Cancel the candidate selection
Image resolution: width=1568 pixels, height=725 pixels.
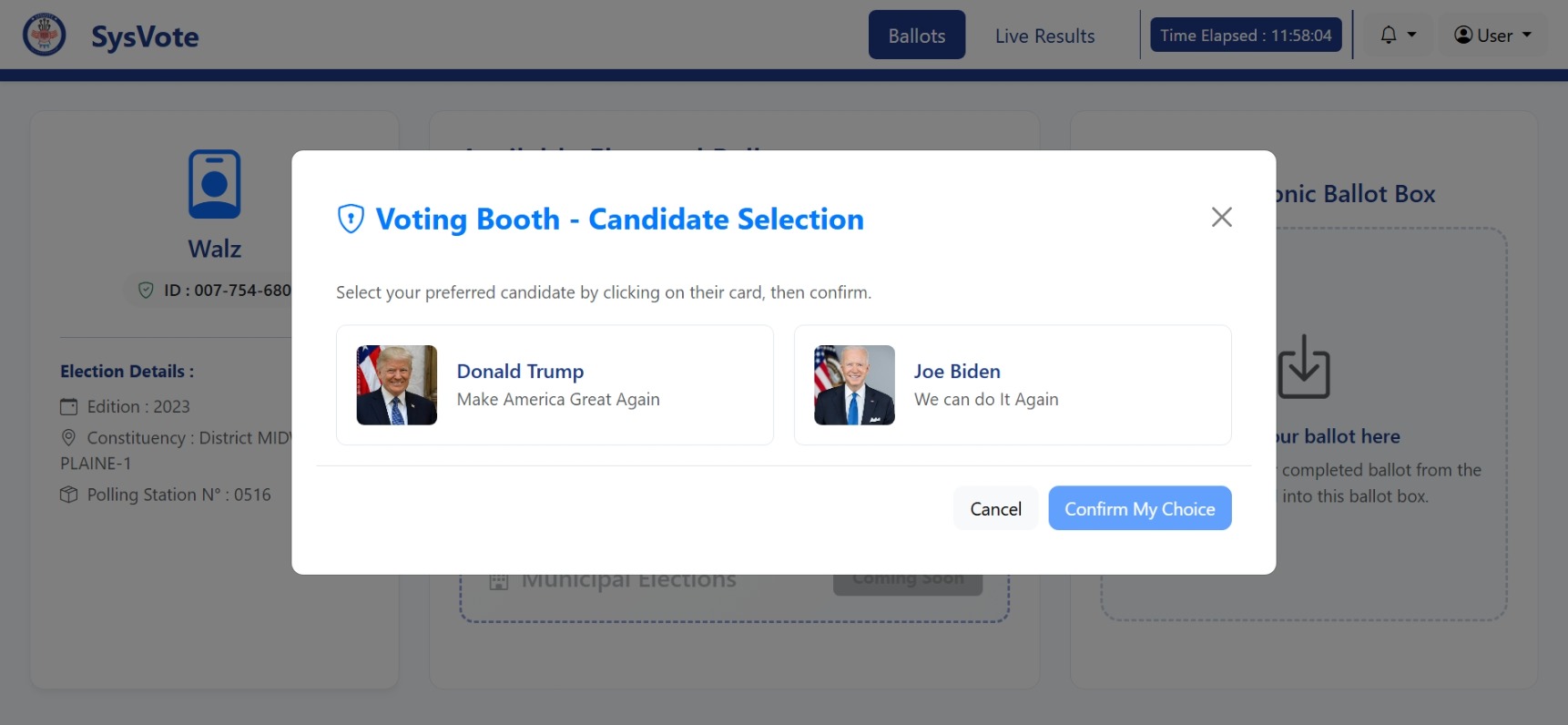point(995,508)
